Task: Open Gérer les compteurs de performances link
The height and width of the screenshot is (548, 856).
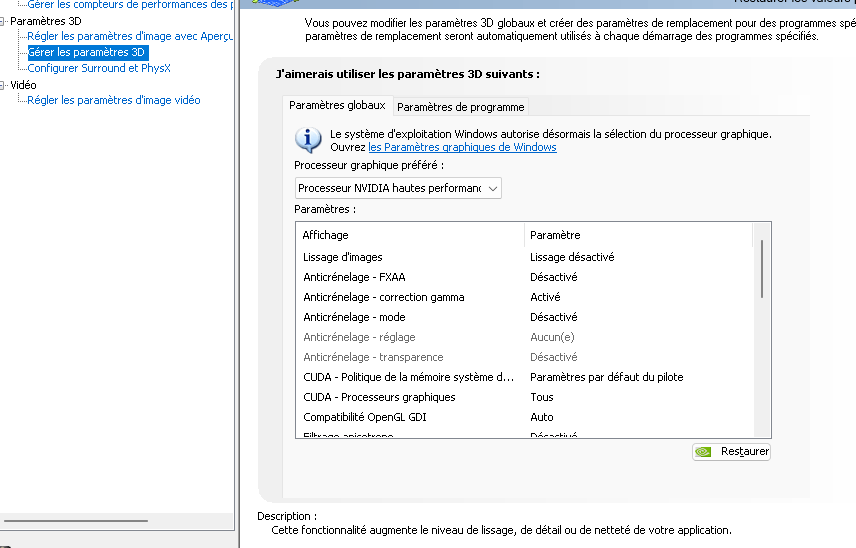Action: [x=130, y=5]
